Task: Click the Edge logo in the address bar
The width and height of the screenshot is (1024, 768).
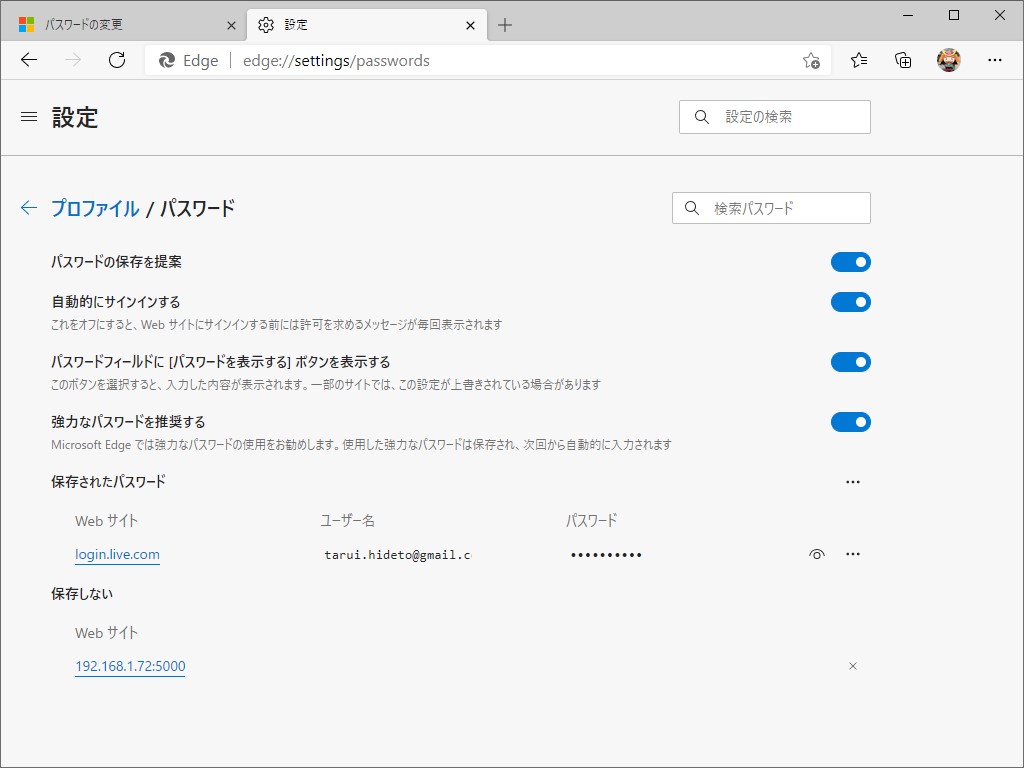Action: pos(165,60)
